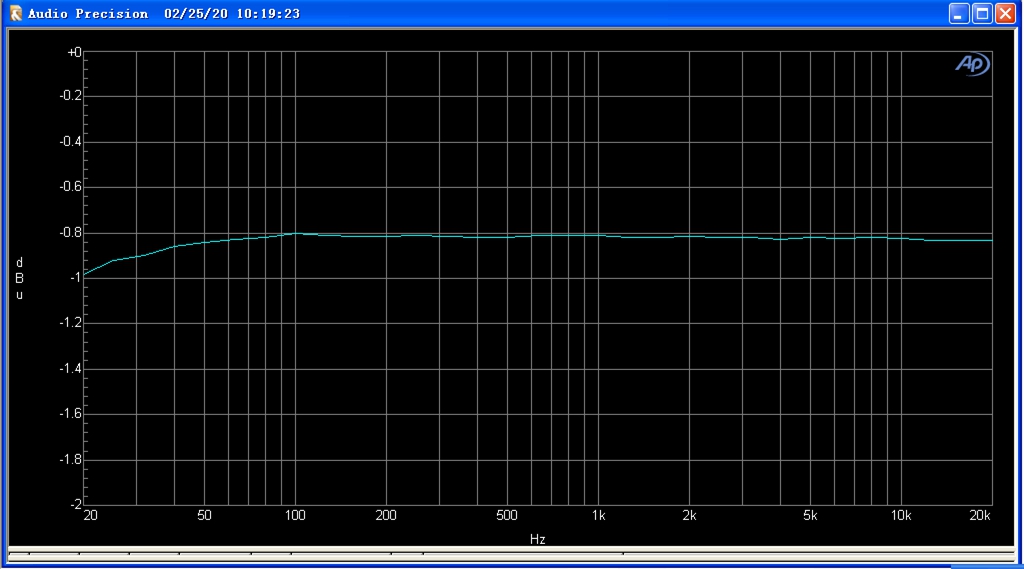Click the -1.2 vertical axis label
1024x569 pixels.
coord(71,323)
